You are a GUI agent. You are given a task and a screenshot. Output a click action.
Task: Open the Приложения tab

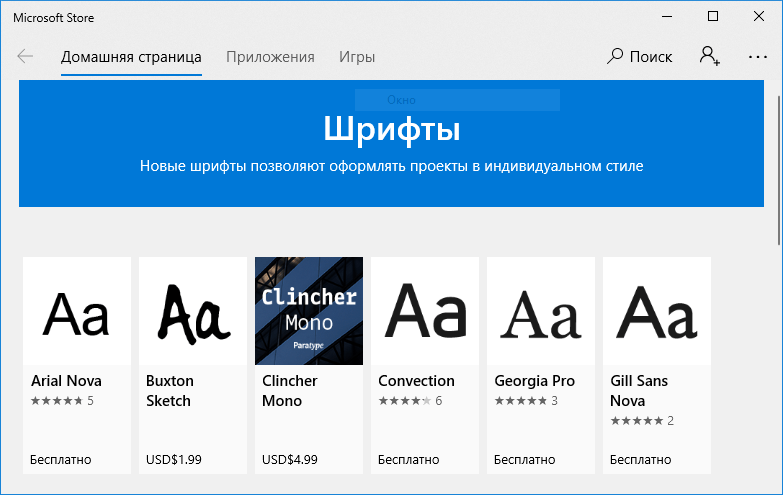click(270, 57)
